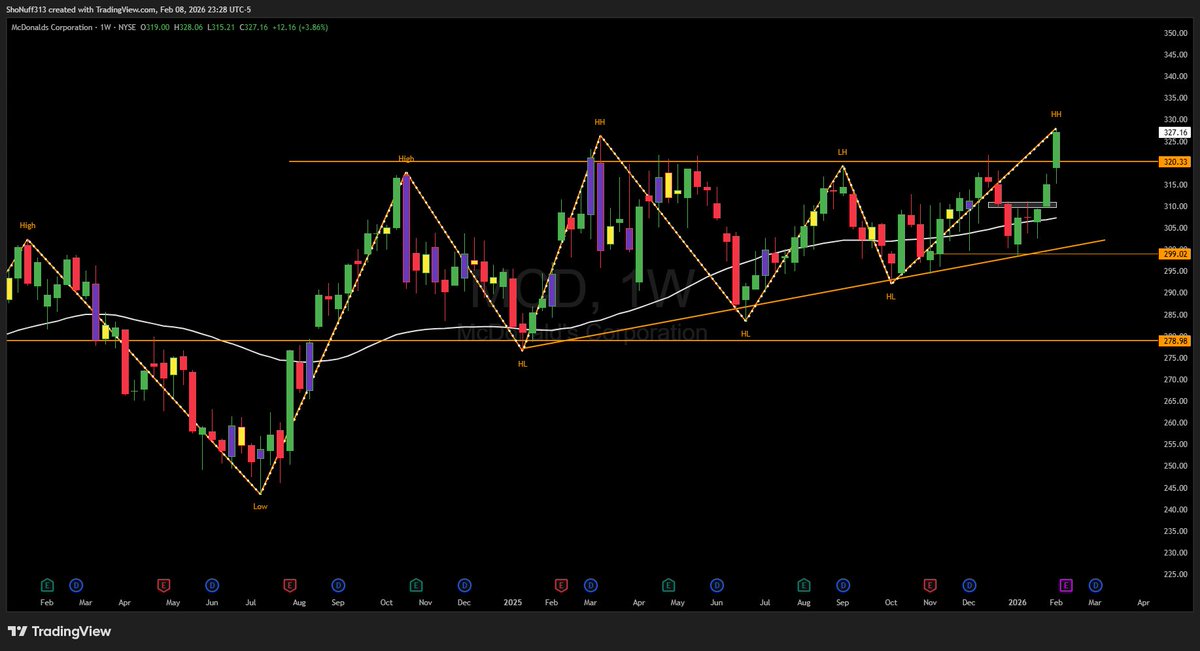Click the dividend marker at September 2024
1200x651 pixels.
click(x=338, y=583)
